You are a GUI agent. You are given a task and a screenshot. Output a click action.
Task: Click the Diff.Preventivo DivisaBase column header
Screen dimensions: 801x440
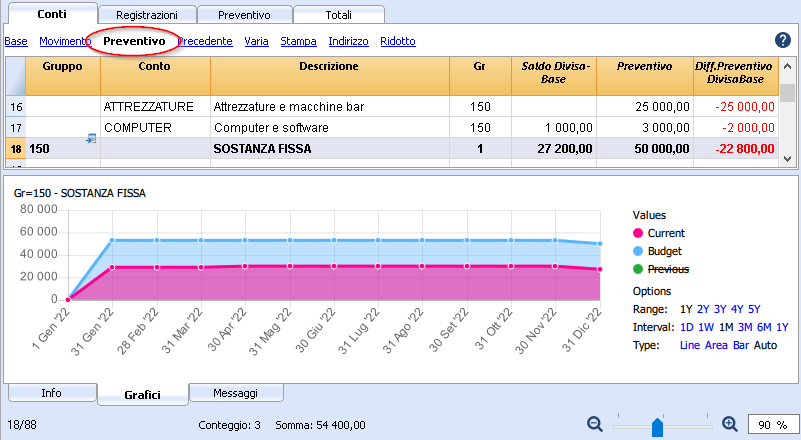tap(736, 76)
